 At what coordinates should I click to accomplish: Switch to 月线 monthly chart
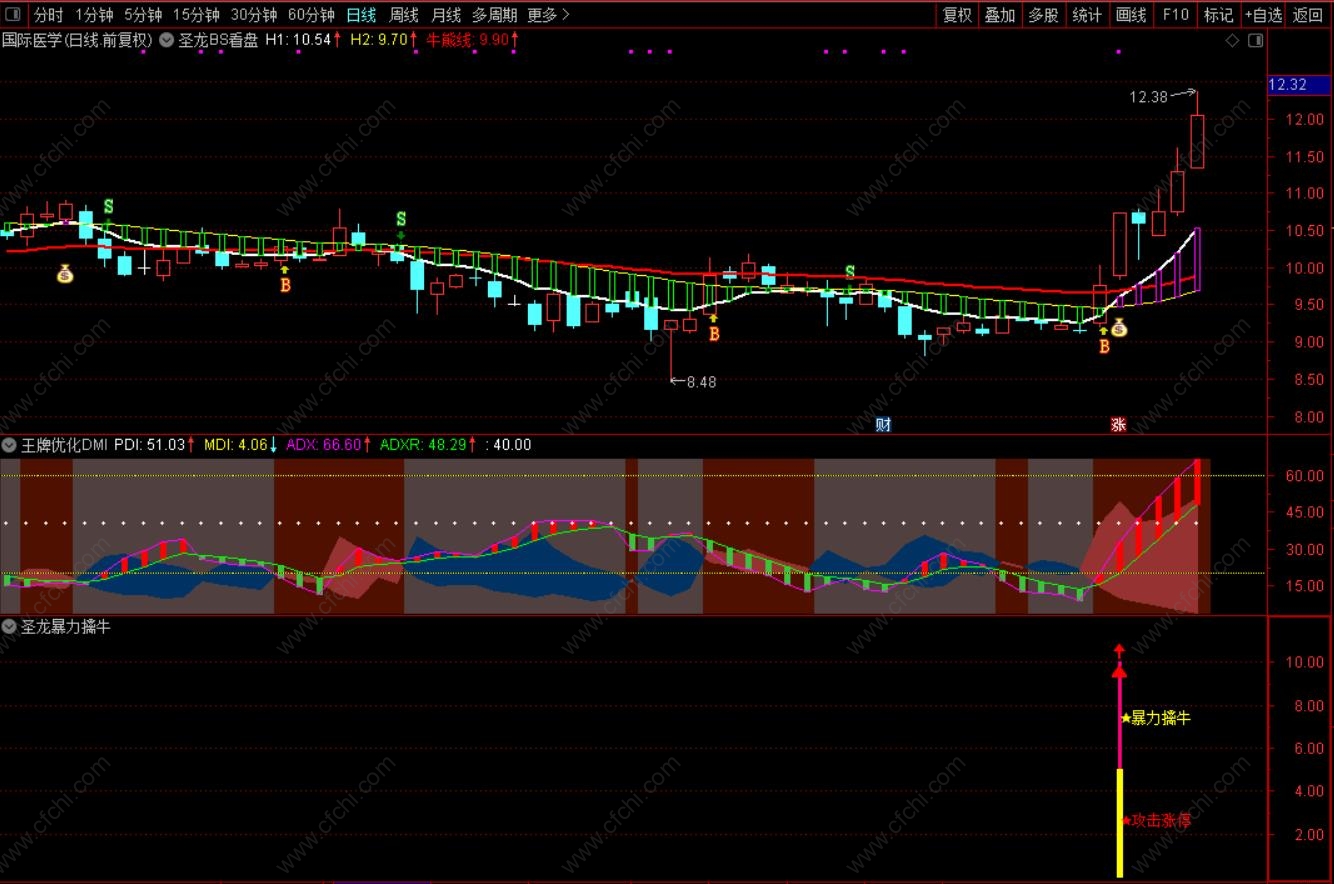pyautogui.click(x=446, y=15)
